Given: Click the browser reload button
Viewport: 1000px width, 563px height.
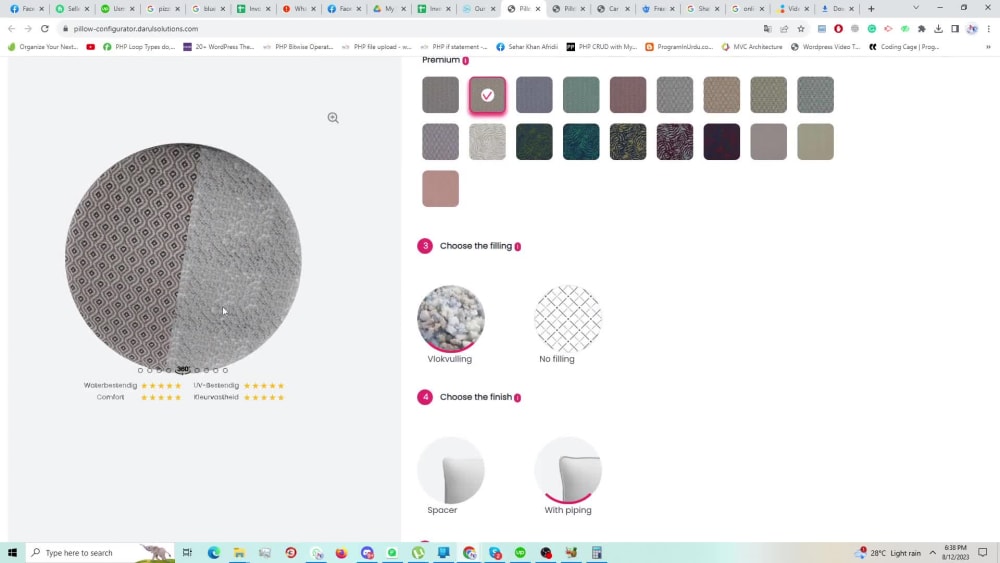Looking at the screenshot, I should click(x=45, y=29).
